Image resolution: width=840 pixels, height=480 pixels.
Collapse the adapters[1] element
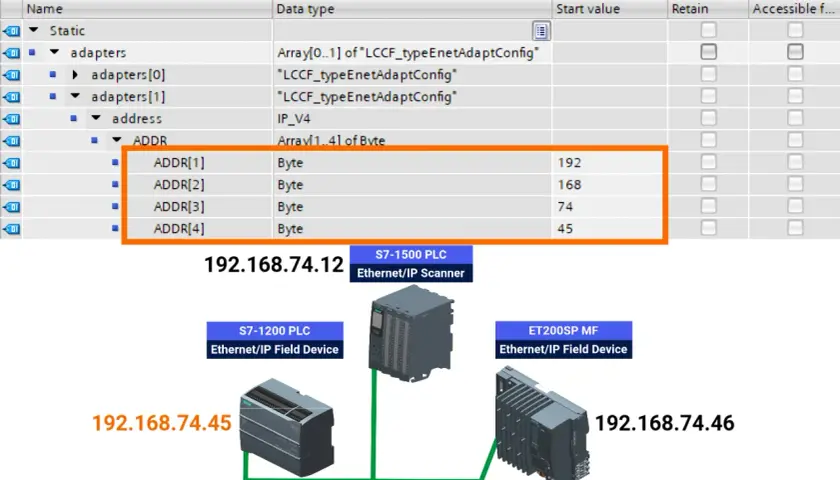(75, 96)
